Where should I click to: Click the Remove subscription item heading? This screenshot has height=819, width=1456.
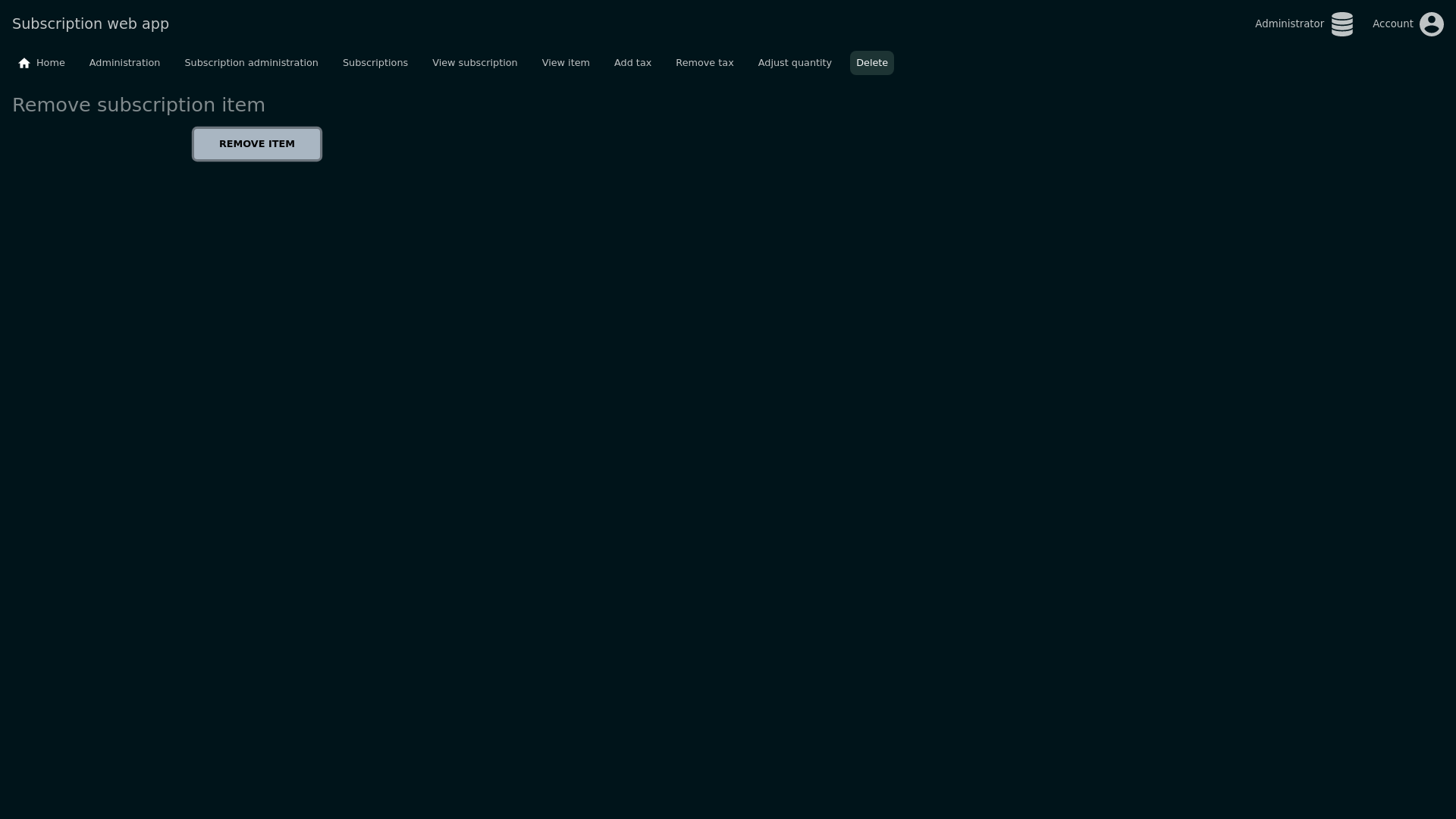(x=139, y=105)
